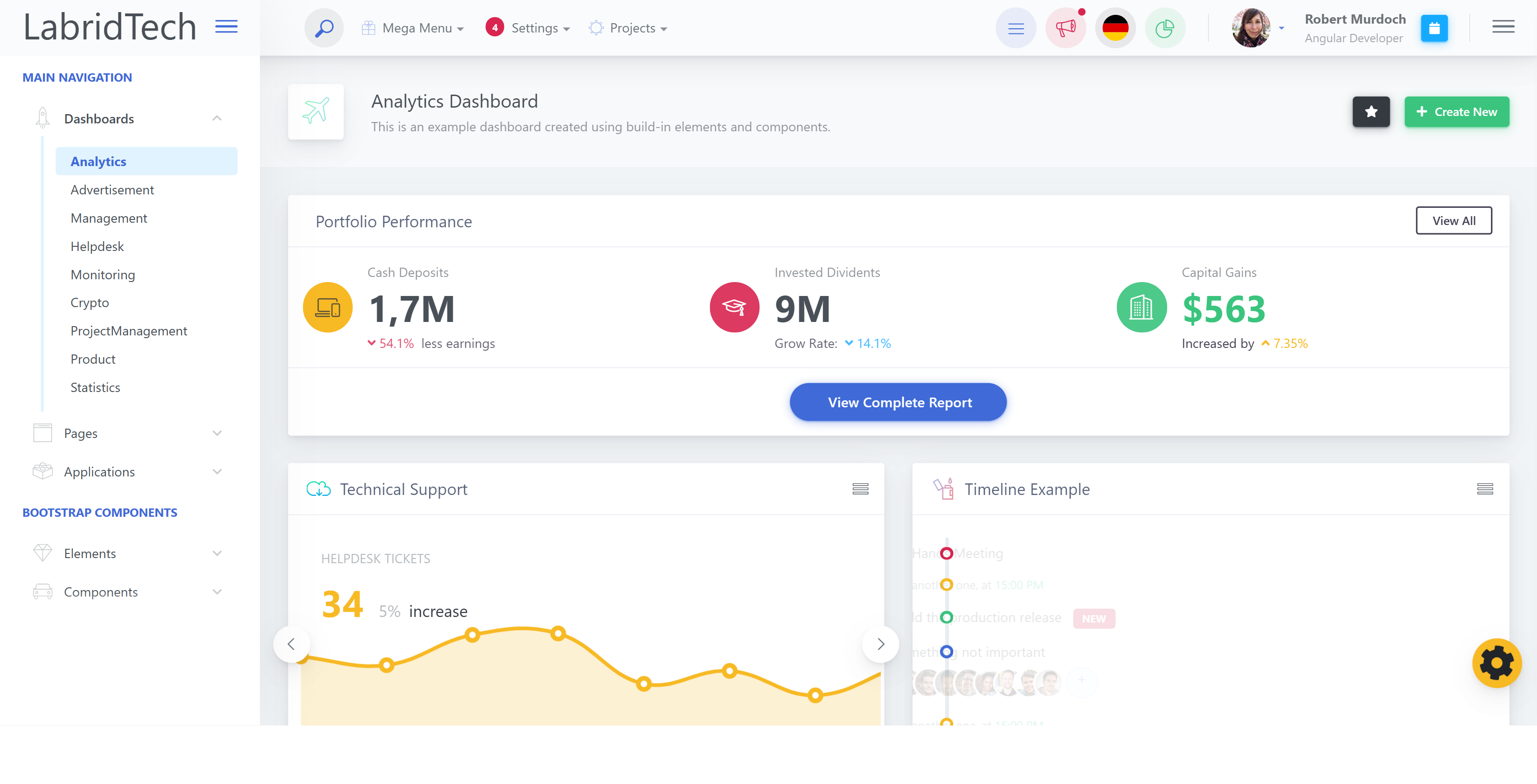This screenshot has width=1537, height=784.
Task: Click the sidebar hamburger toggle beside the LabridTech logo
Action: tap(226, 27)
